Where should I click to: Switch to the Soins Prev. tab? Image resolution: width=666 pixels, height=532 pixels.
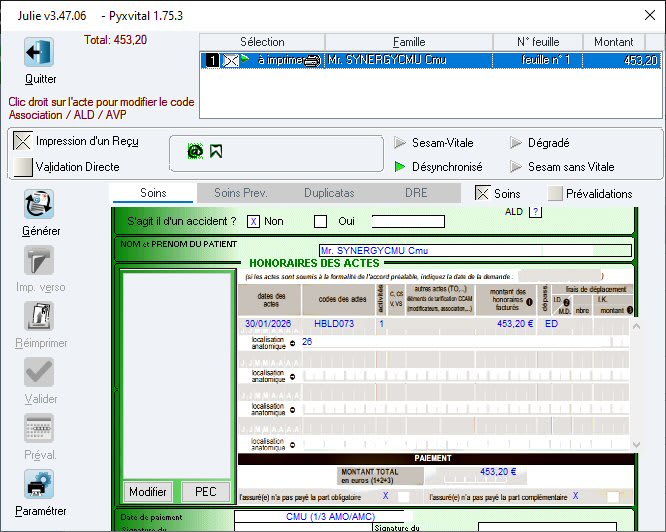241,193
